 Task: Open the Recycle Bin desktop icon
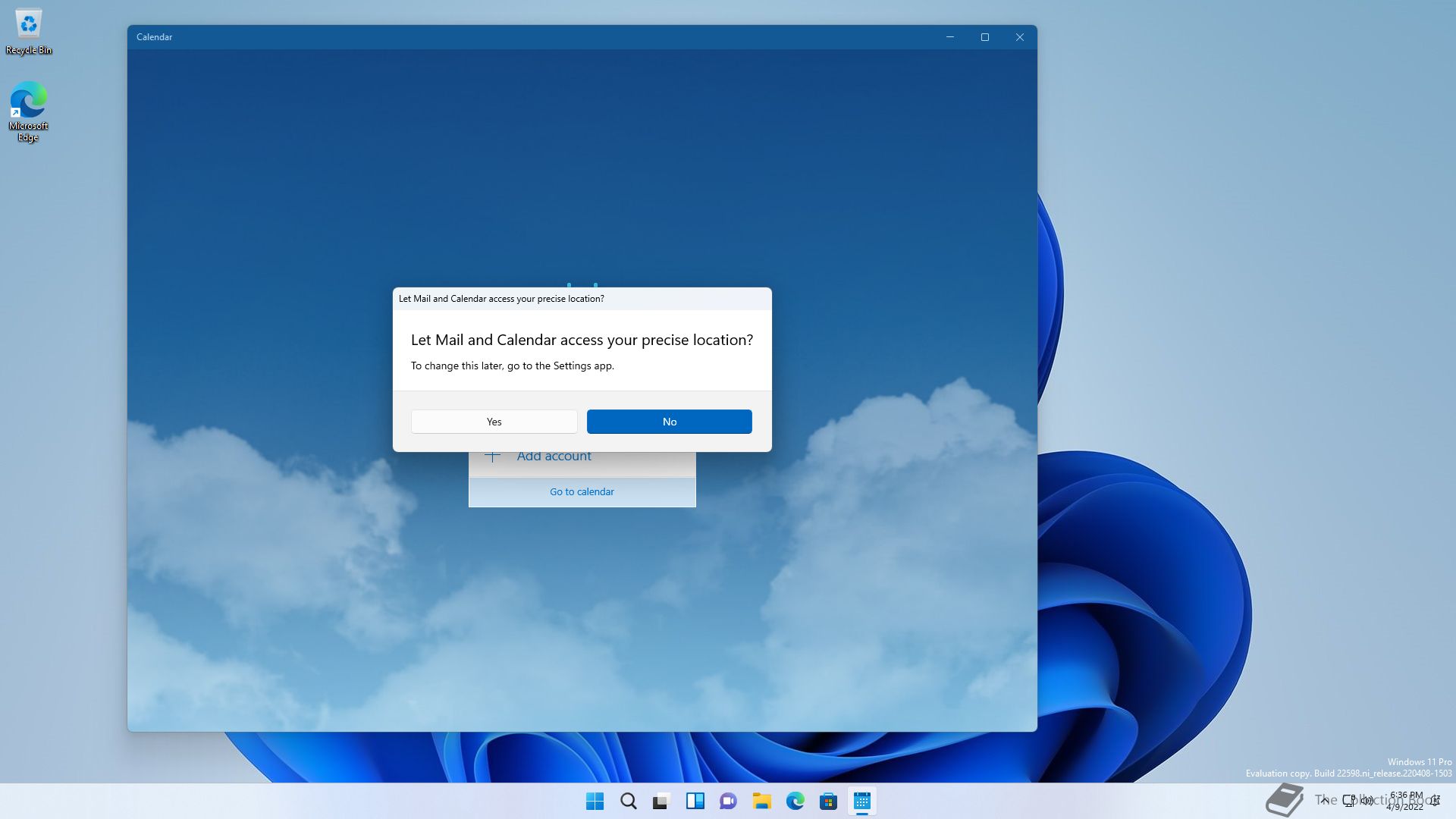(x=29, y=32)
